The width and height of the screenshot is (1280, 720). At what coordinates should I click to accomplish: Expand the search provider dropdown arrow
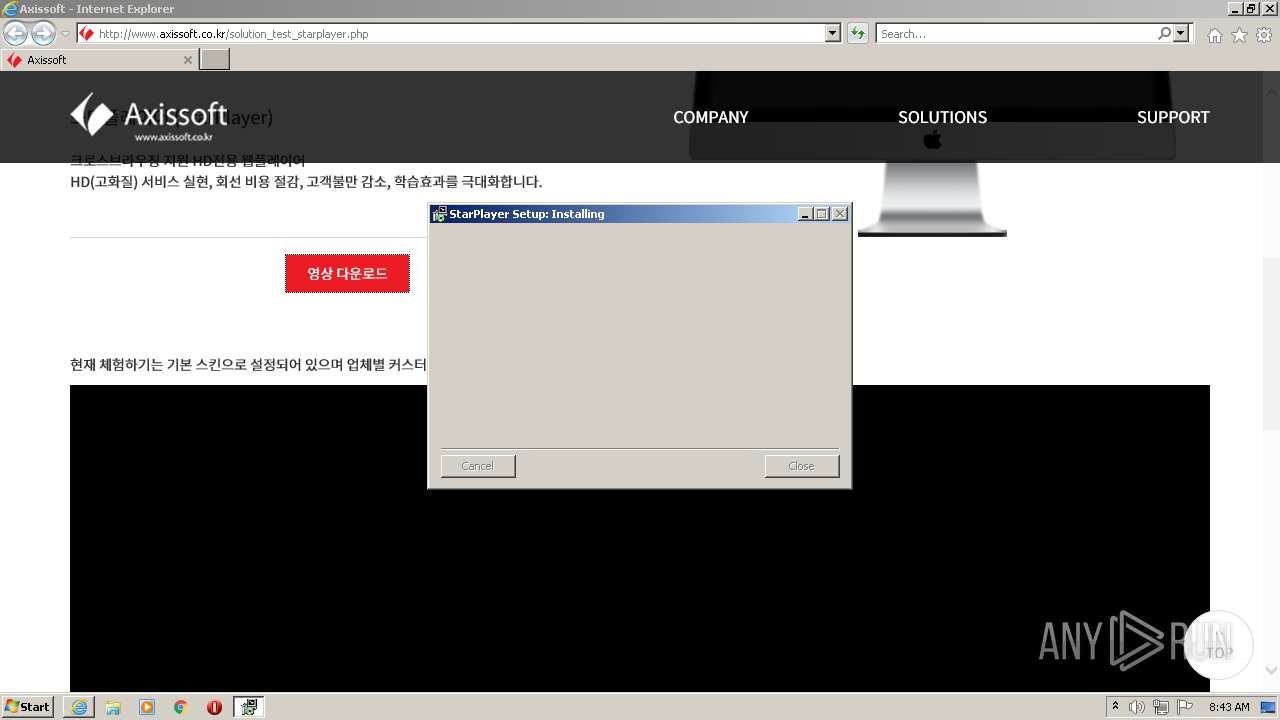pos(1181,33)
